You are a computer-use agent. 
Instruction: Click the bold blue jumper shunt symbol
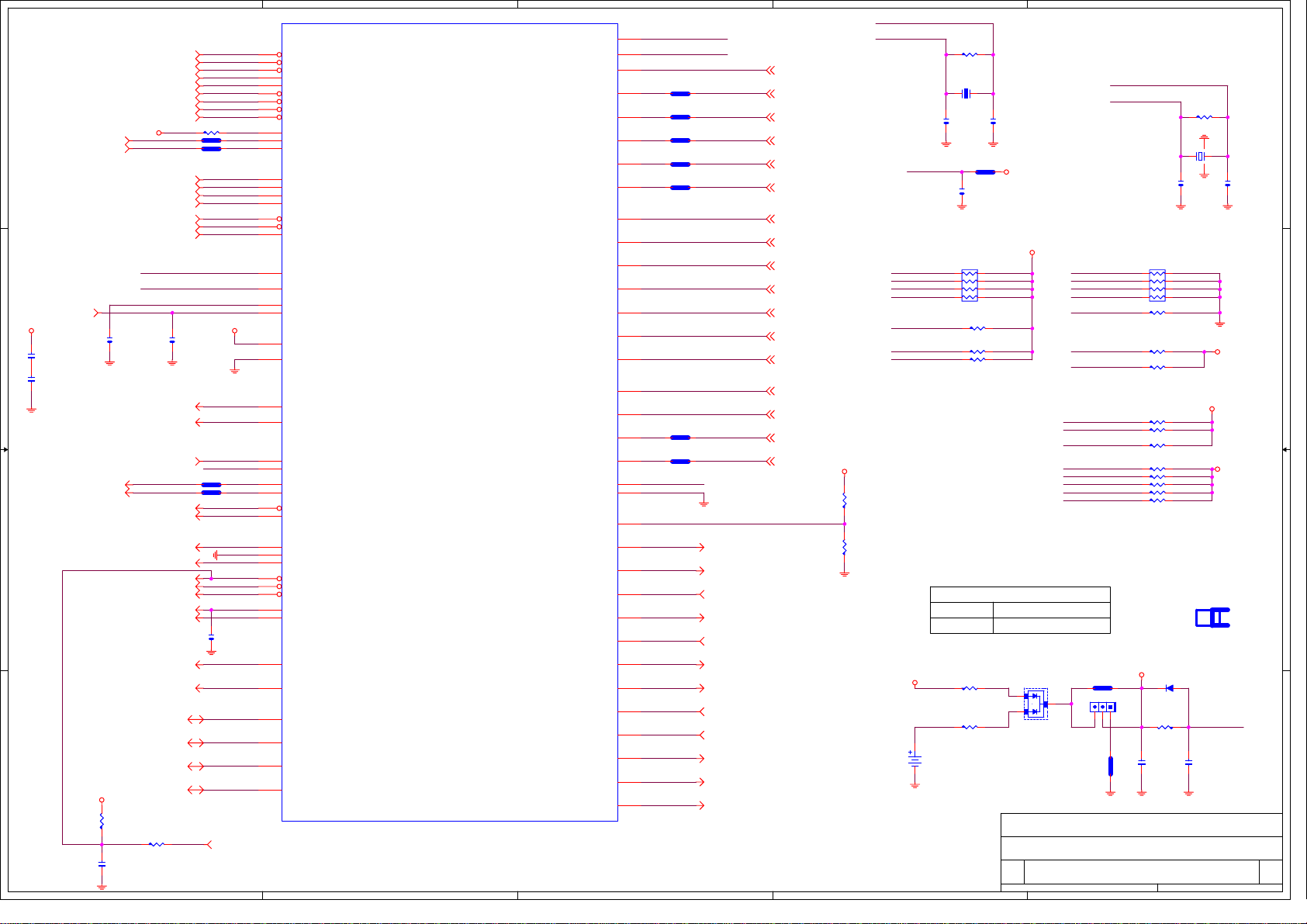[x=1212, y=618]
